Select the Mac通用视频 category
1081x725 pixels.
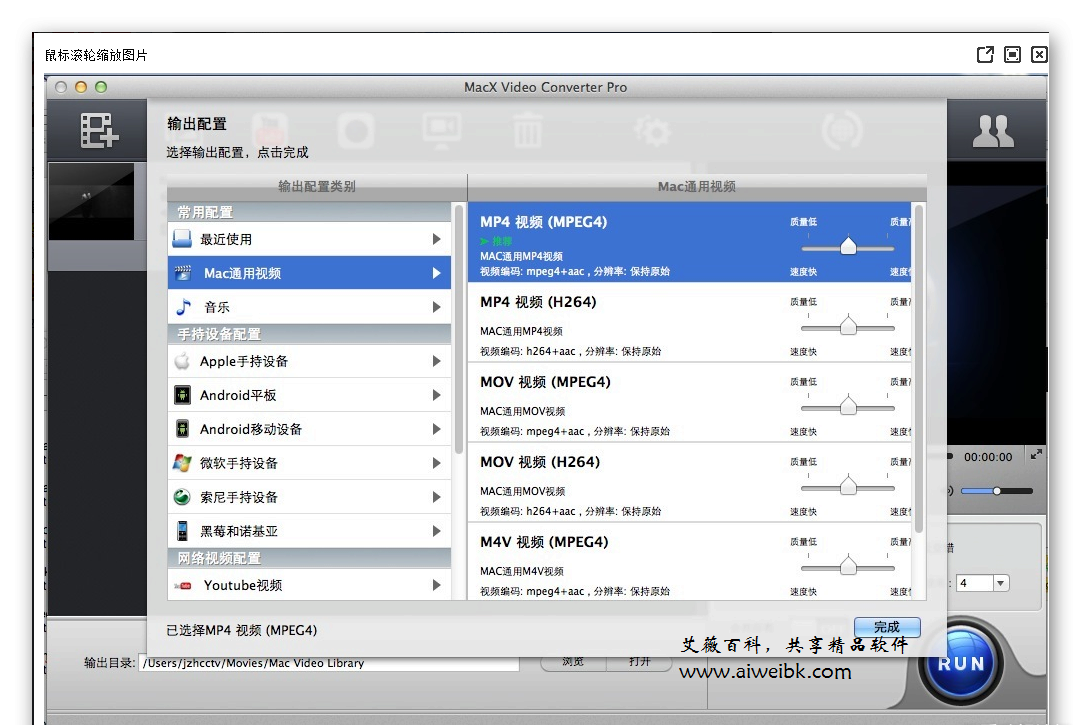[310, 273]
